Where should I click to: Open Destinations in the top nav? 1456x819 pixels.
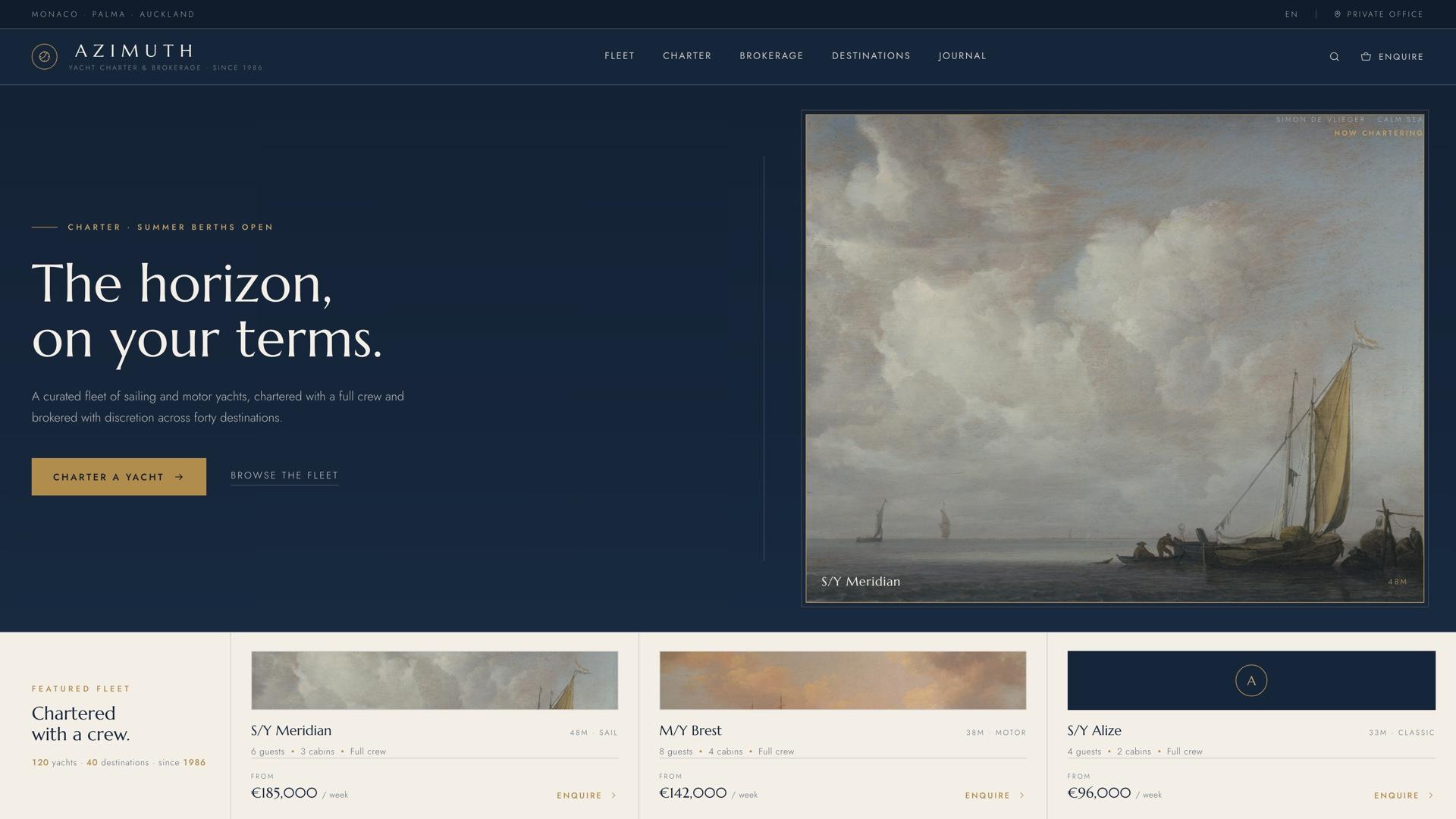(871, 56)
